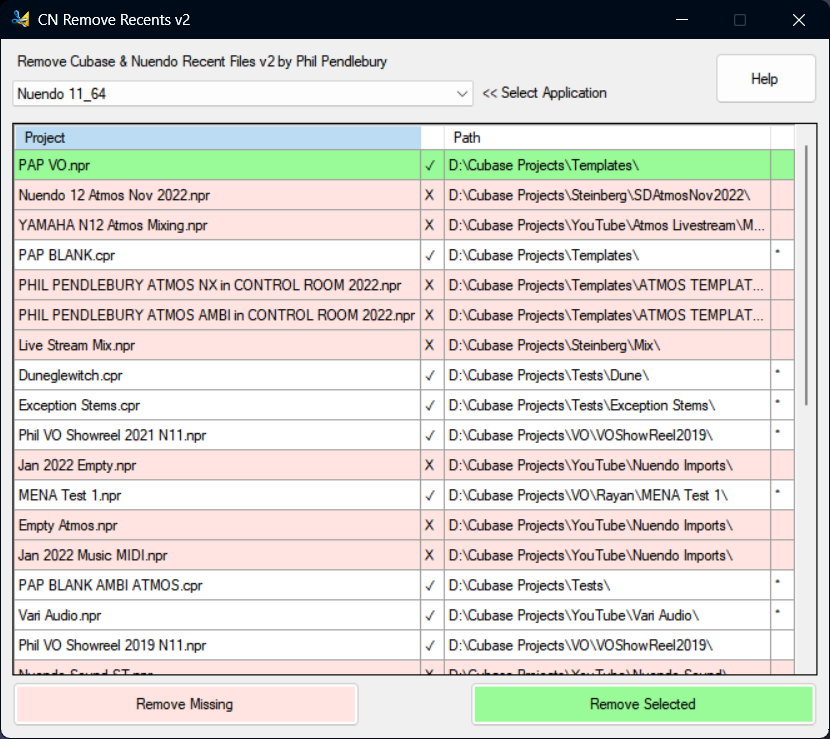This screenshot has height=739, width=830.
Task: Click the asterisk marker on Duneglewitch.cpr row
Action: (x=778, y=373)
